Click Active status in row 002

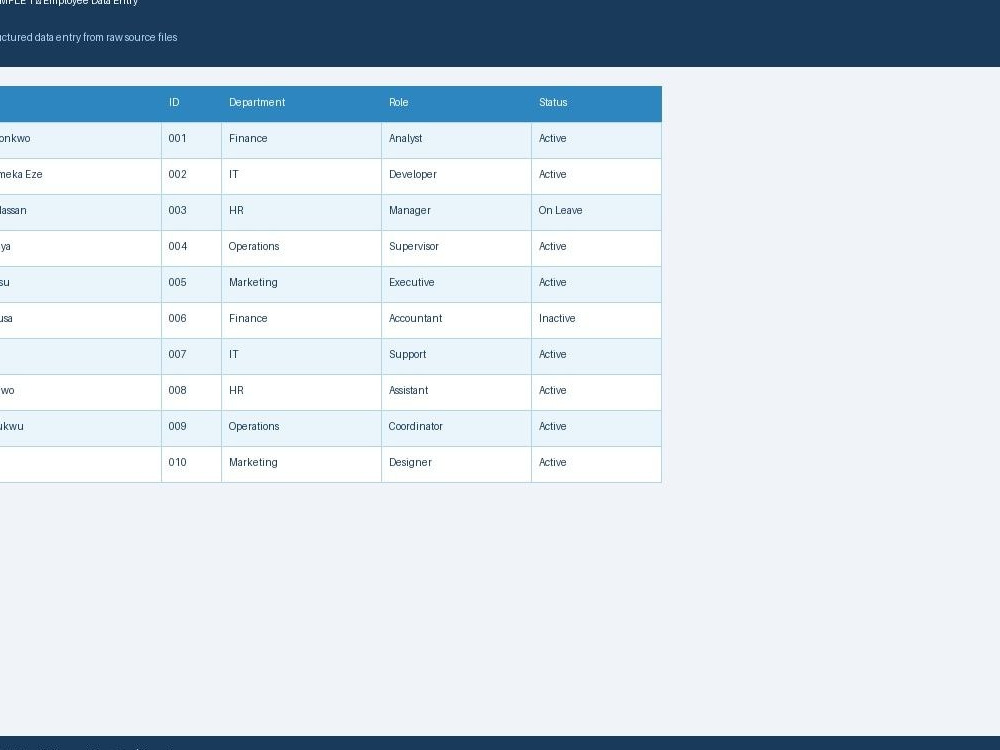click(596, 176)
